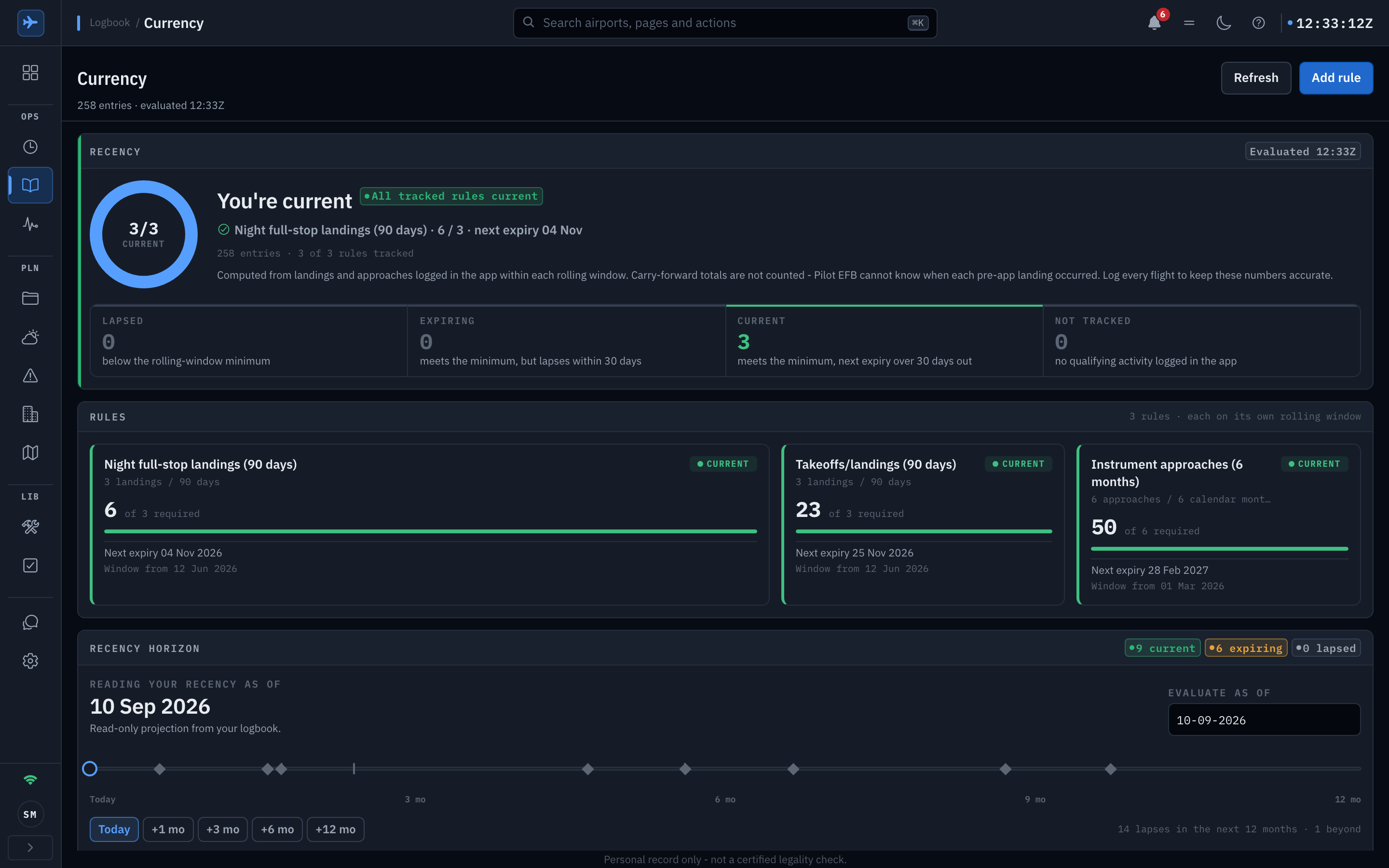Image resolution: width=1389 pixels, height=868 pixels.
Task: Click 'Window from 01 Mar 2026' text
Action: click(1157, 585)
